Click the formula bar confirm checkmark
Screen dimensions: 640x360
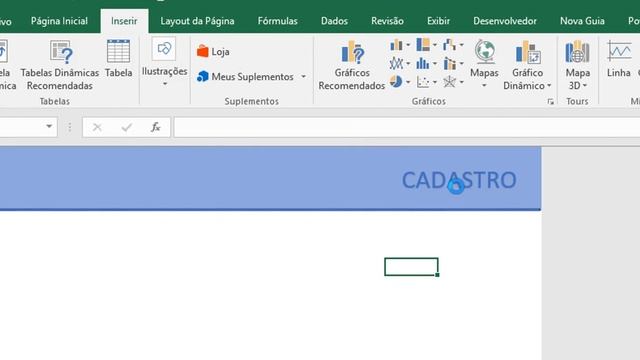click(127, 127)
